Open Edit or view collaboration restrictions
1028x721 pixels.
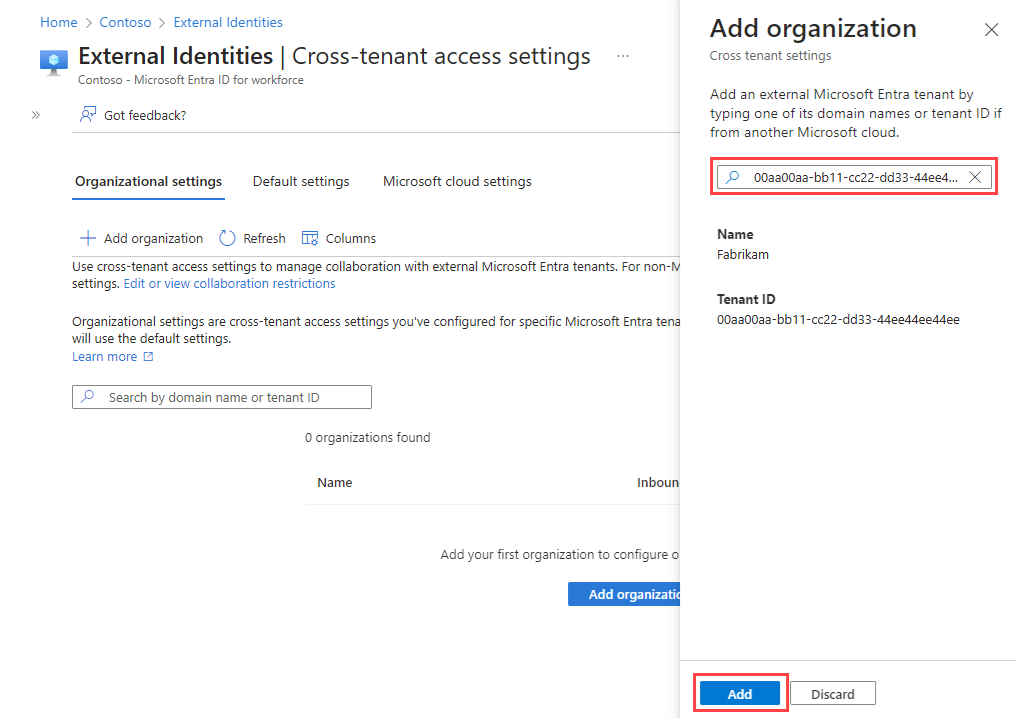pyautogui.click(x=230, y=283)
